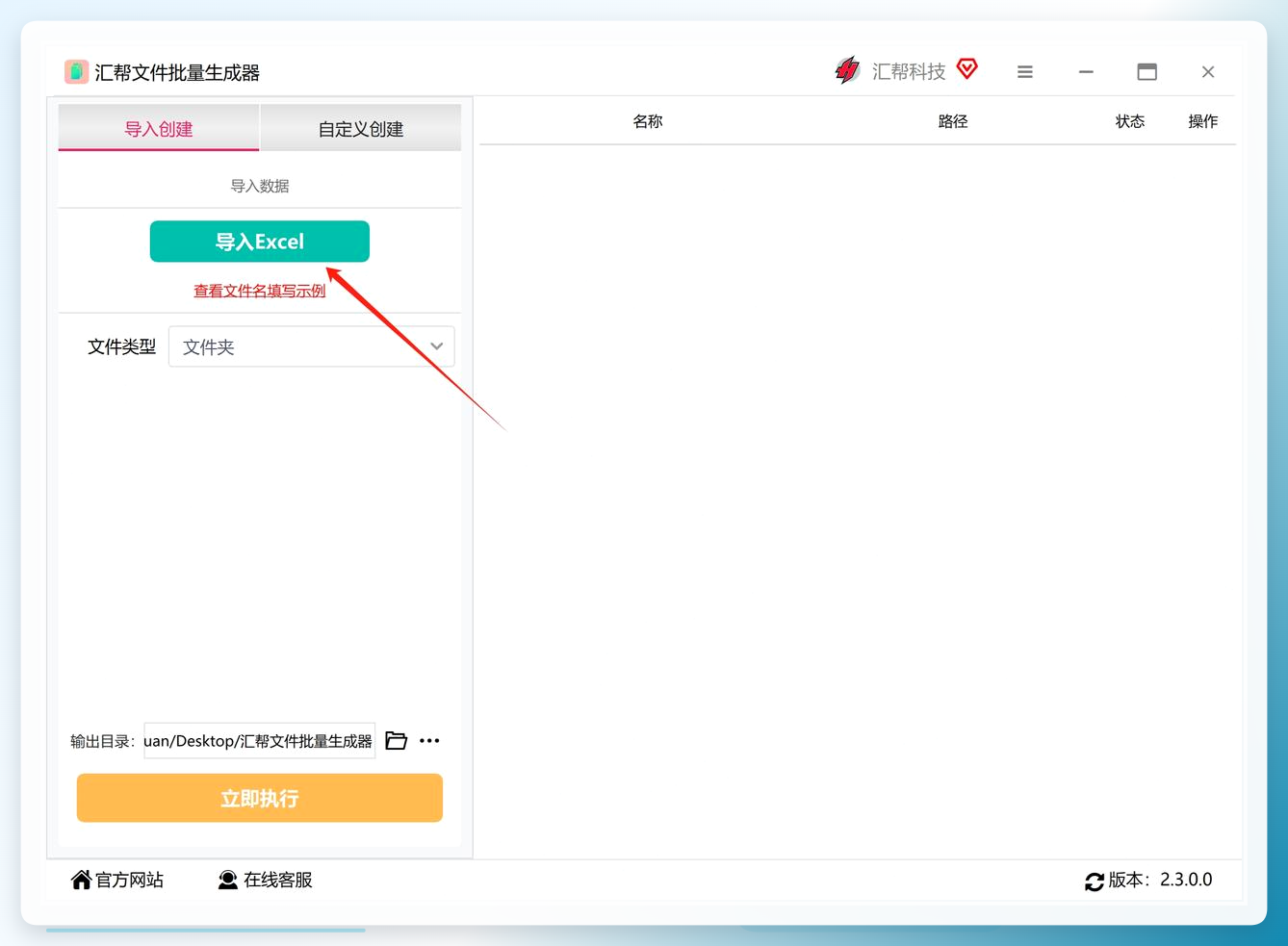Viewport: 1288px width, 946px height.
Task: Click the 状态 column header
Action: click(x=1130, y=121)
